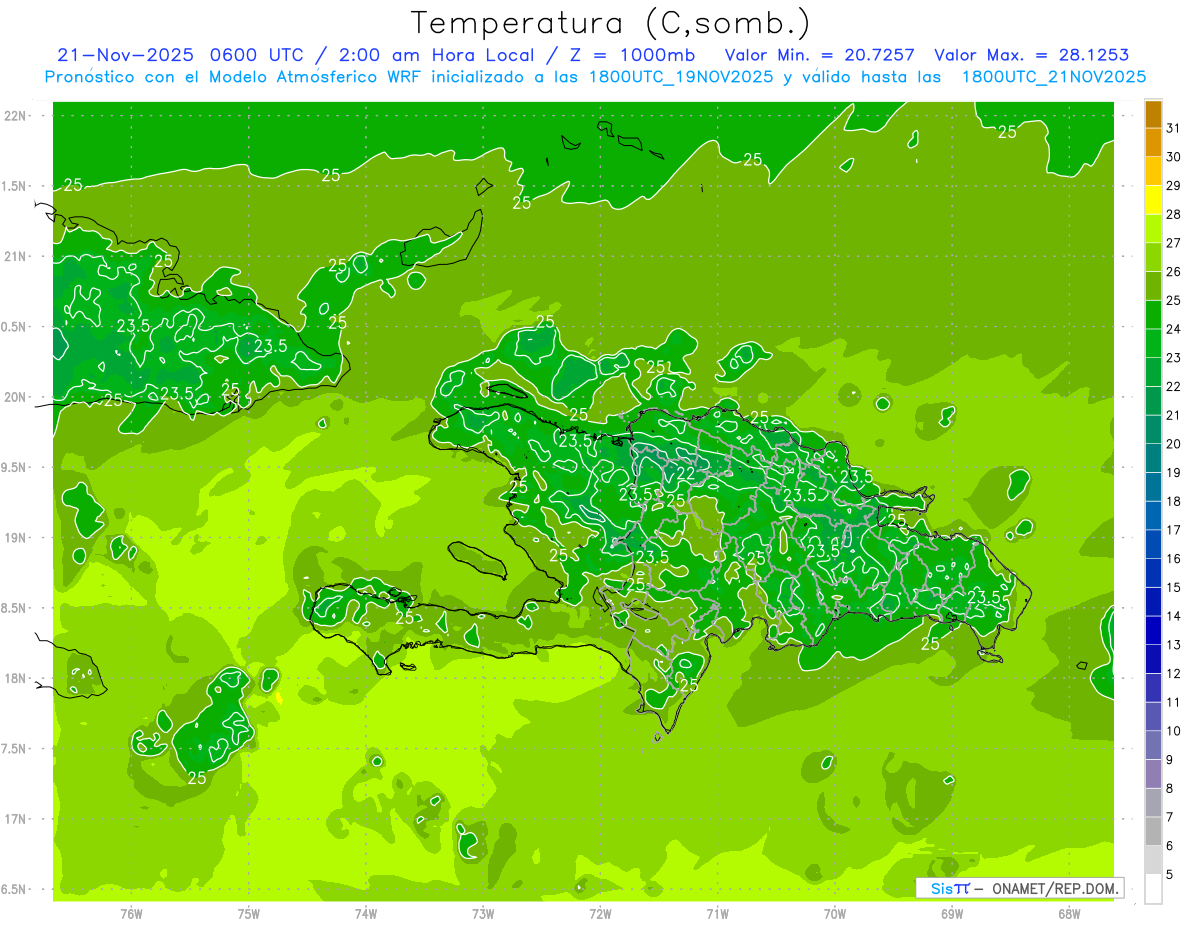Viewport: 1200px width, 927px height.
Task: Click the "69W" longitude axis label
Action: click(952, 913)
